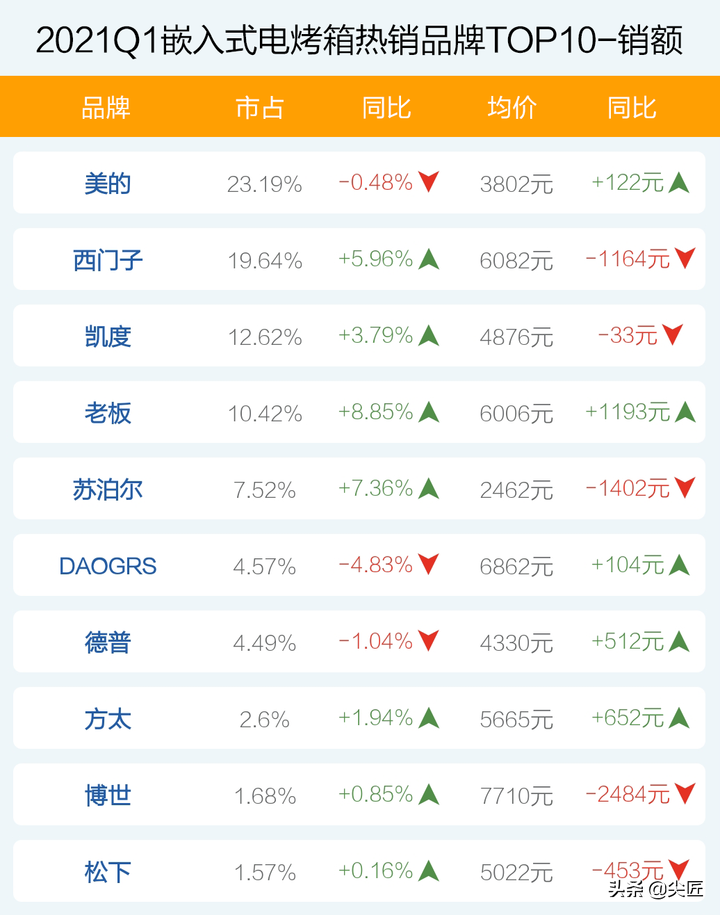
Task: Click the chart title text at top
Action: (359, 40)
